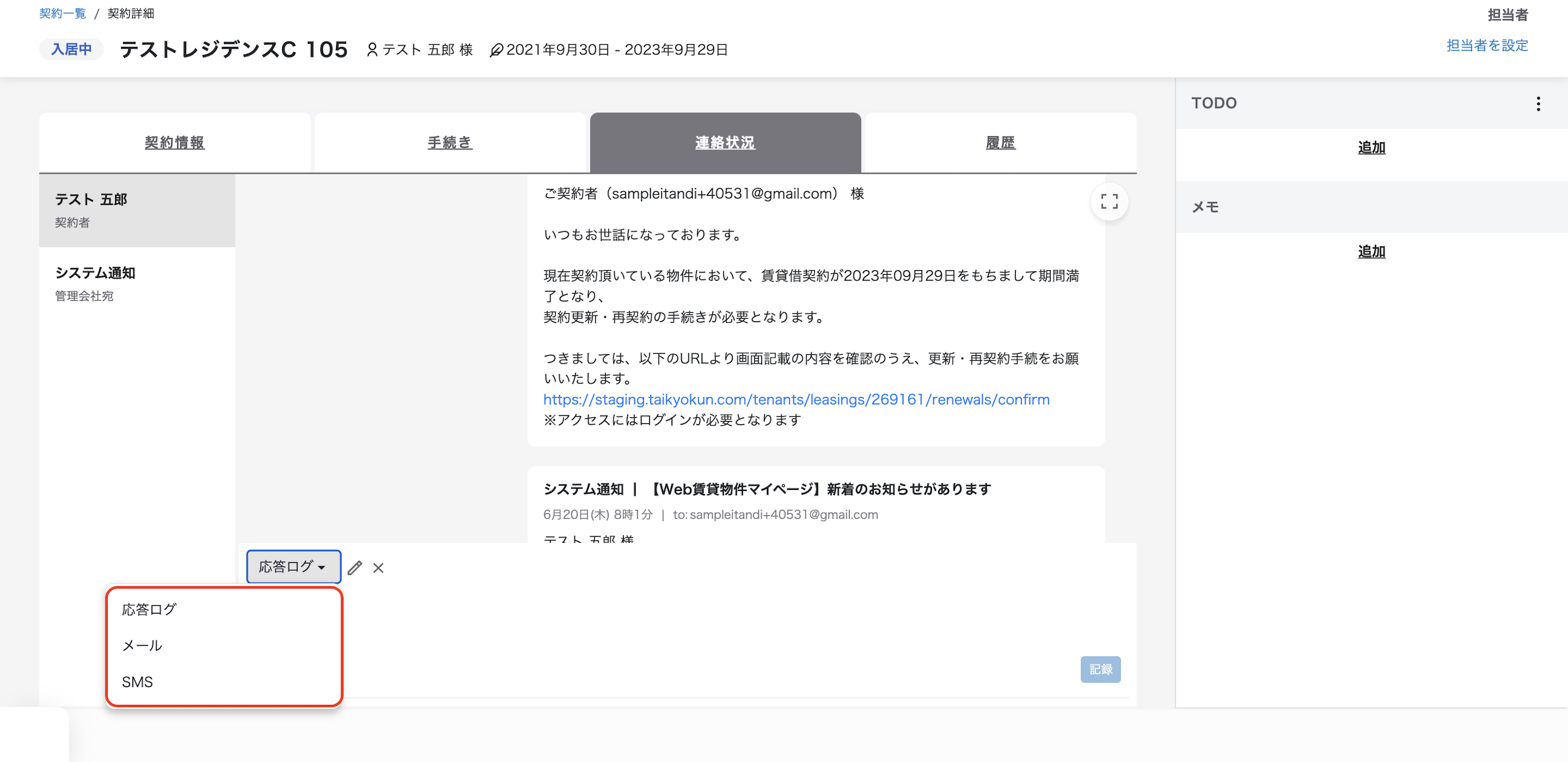This screenshot has width=1568, height=762.
Task: Click the メモ panel header
Action: pos(1371,207)
